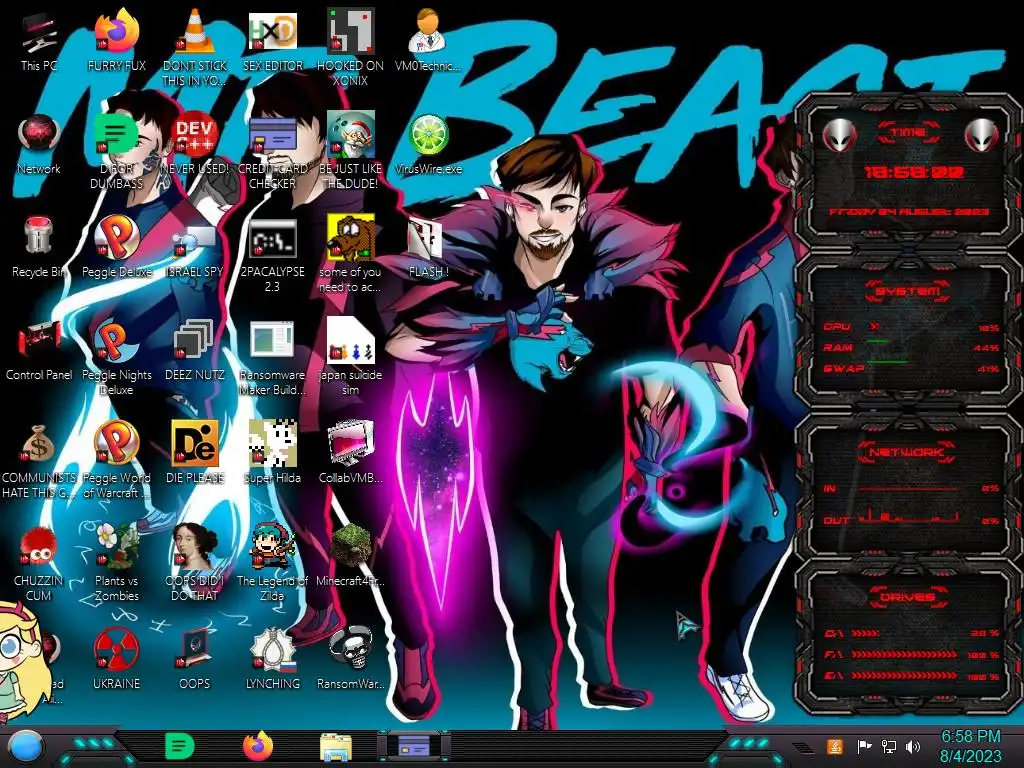Screen dimensions: 1024x768
Task: Open the NEVER USED! Dev-C++ shortcut
Action: (x=195, y=144)
